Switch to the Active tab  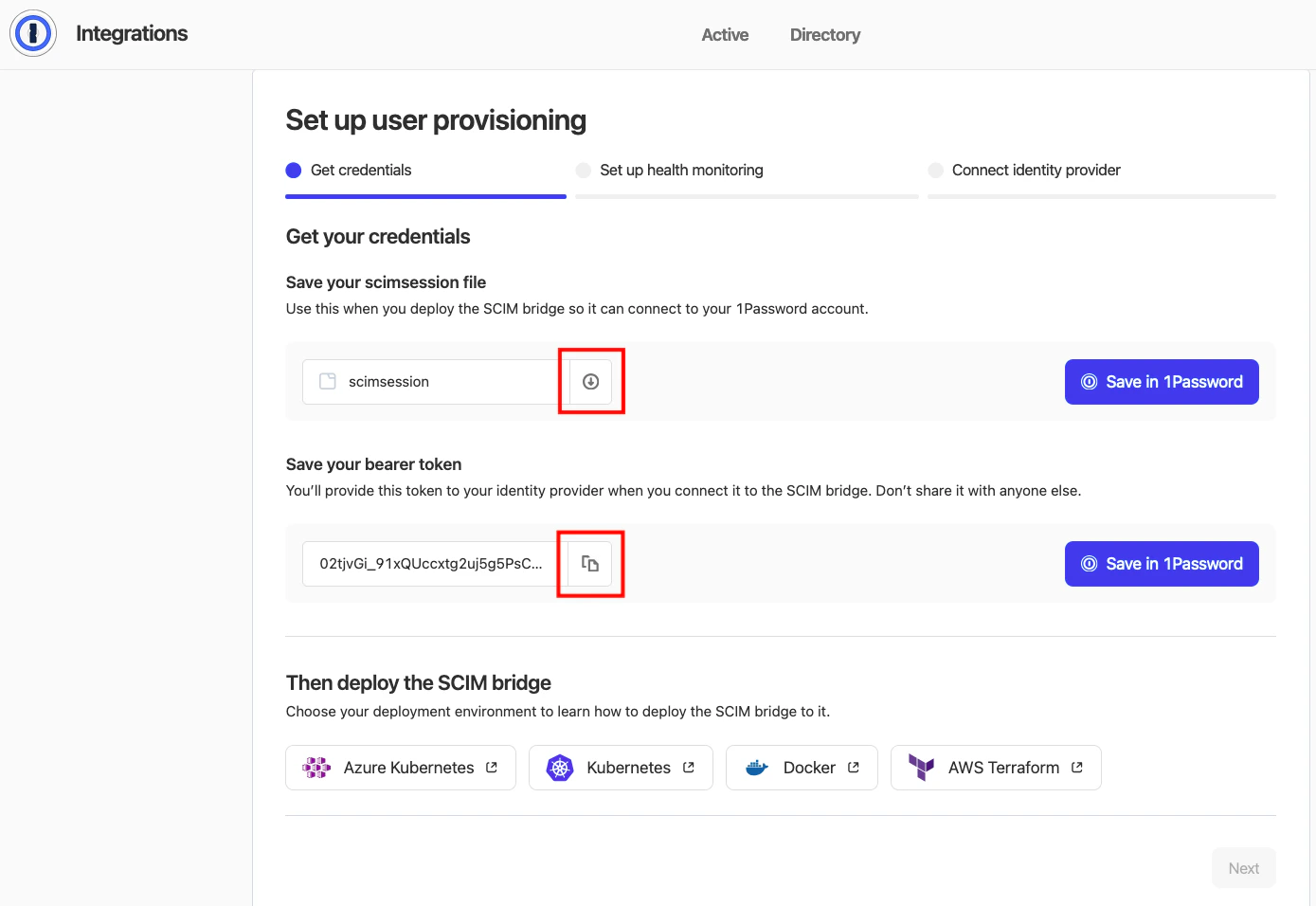tap(725, 35)
